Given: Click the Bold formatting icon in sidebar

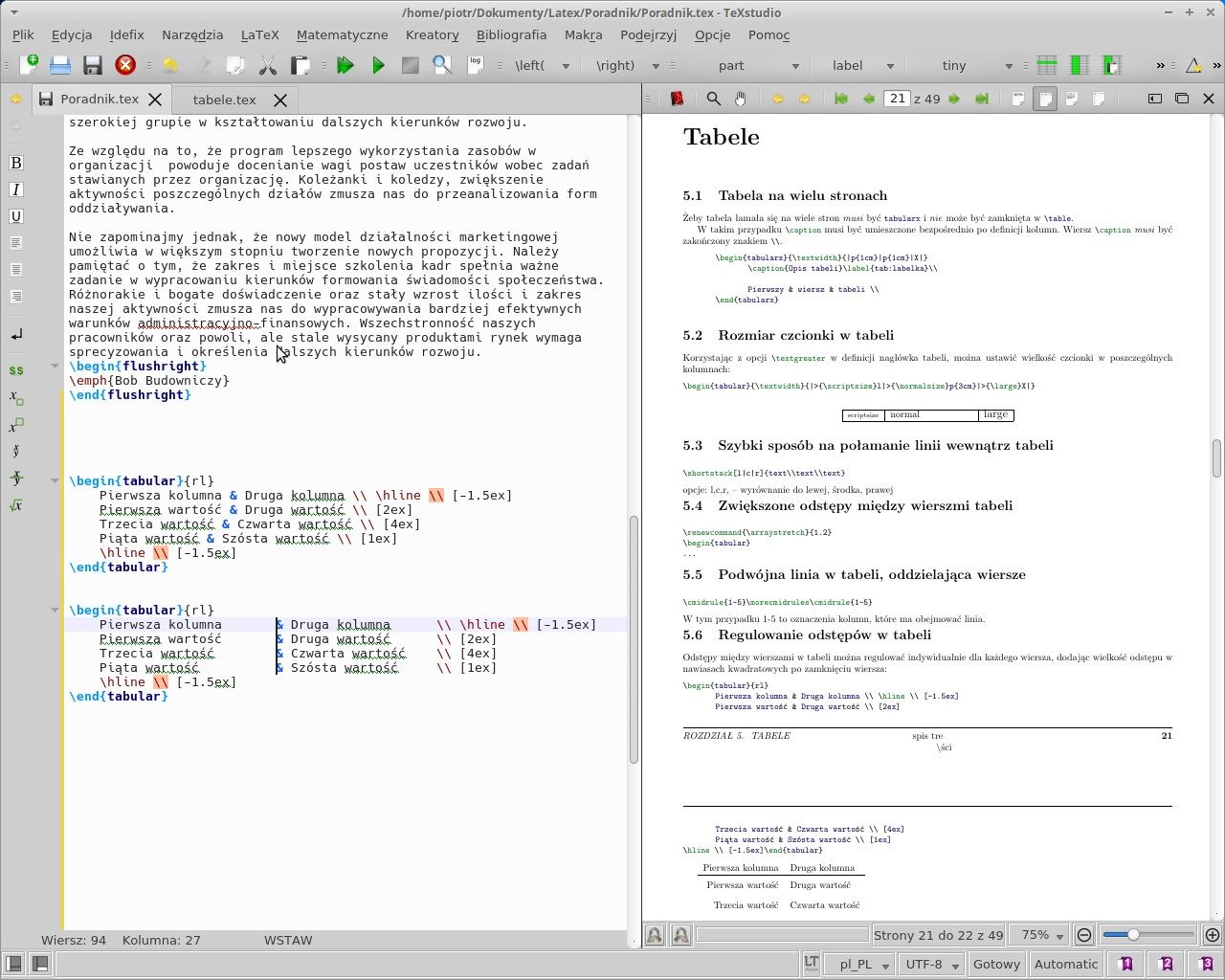Looking at the screenshot, I should click(x=15, y=163).
